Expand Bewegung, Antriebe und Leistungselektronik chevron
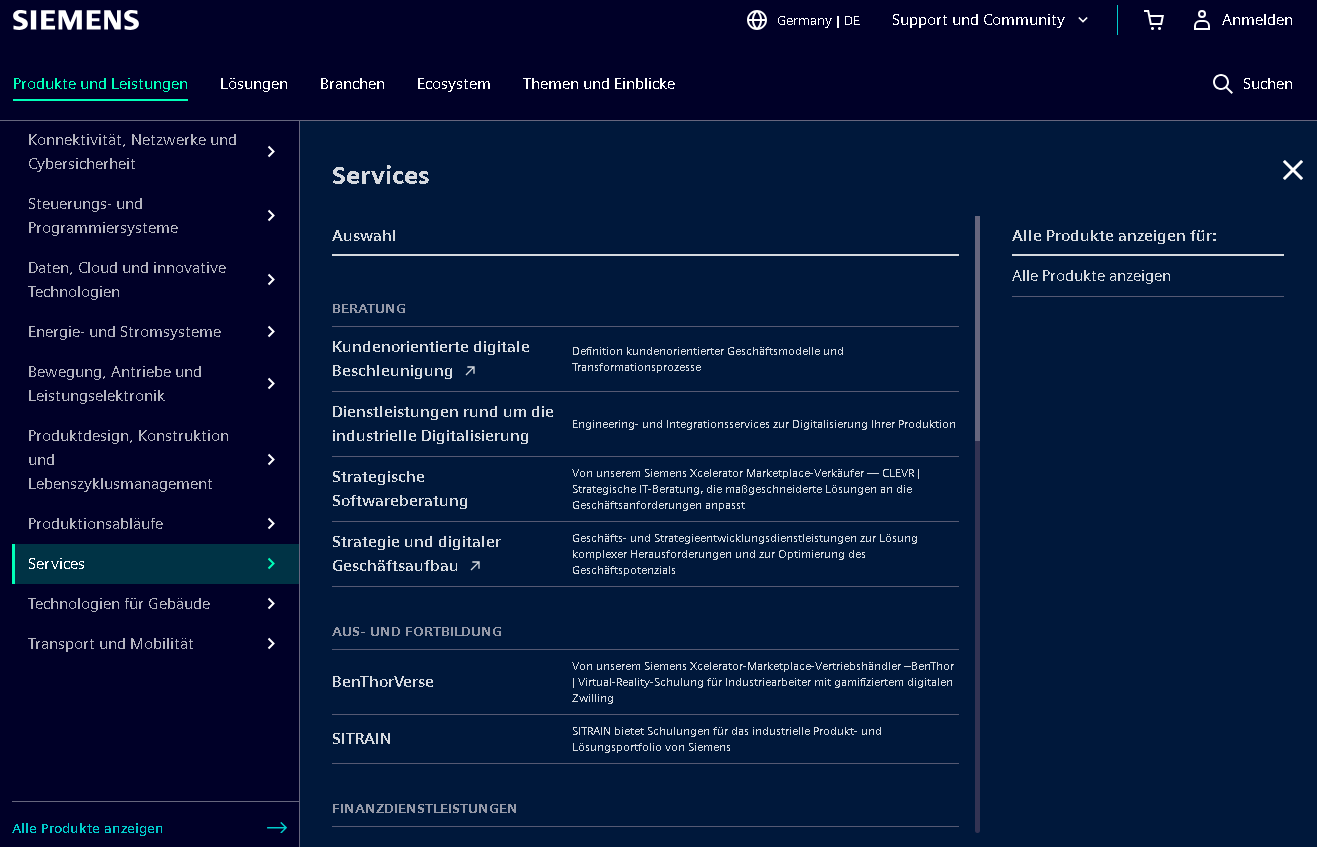This screenshot has height=847, width=1317. (x=271, y=384)
